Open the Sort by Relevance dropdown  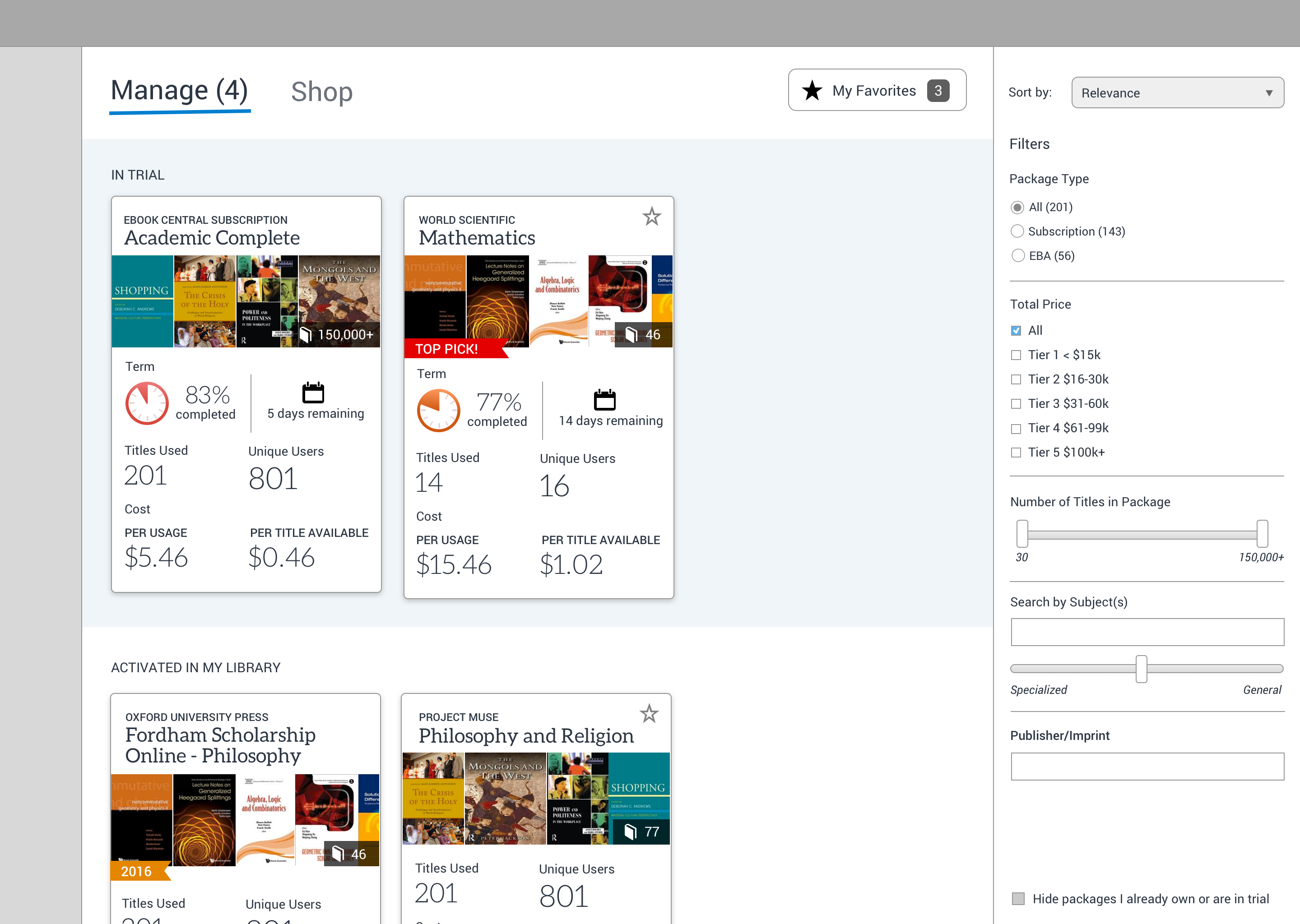coord(1177,93)
